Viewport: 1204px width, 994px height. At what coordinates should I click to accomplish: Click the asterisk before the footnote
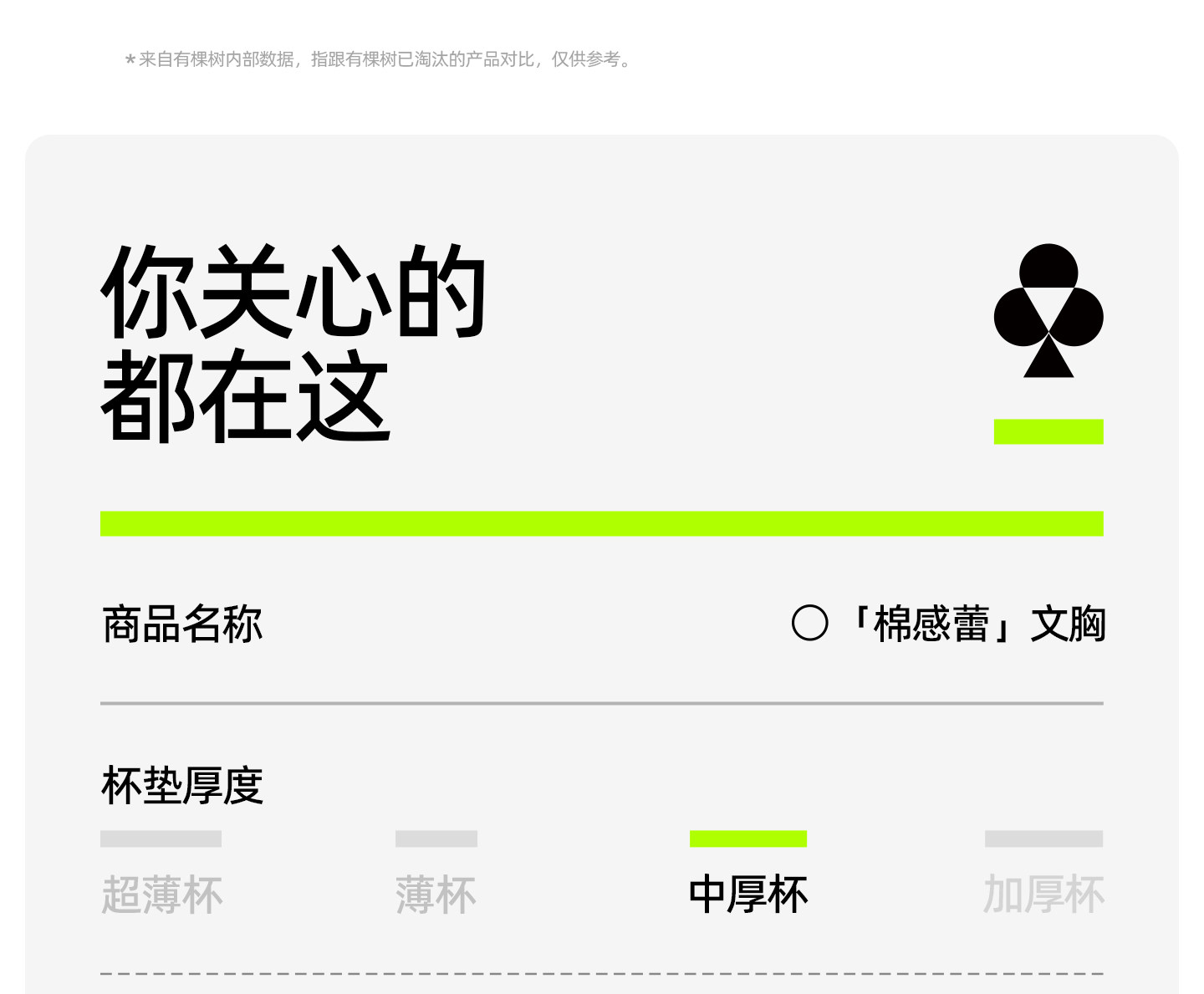pyautogui.click(x=130, y=59)
